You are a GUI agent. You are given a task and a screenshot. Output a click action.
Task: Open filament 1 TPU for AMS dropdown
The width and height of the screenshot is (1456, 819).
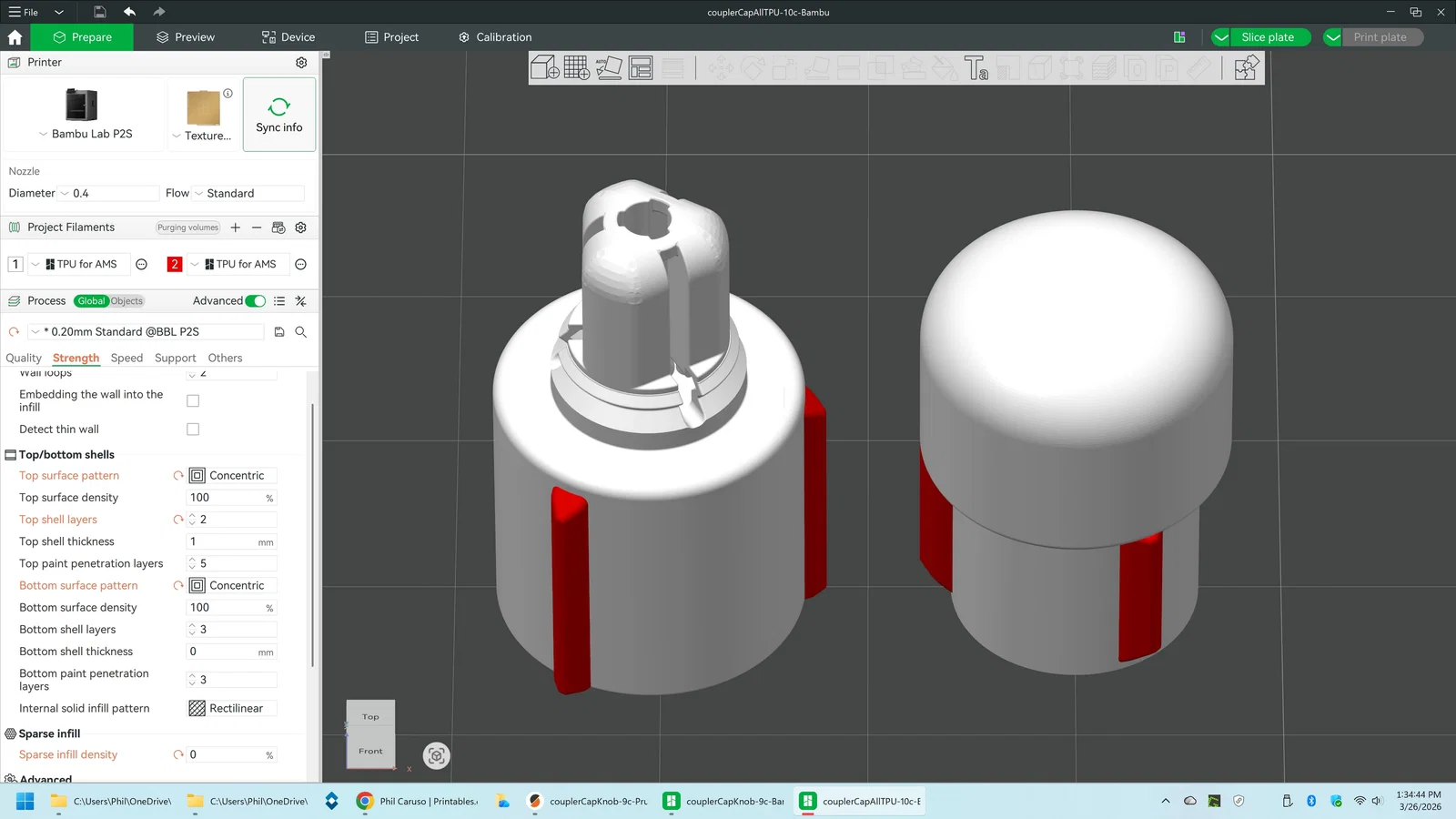tap(79, 265)
